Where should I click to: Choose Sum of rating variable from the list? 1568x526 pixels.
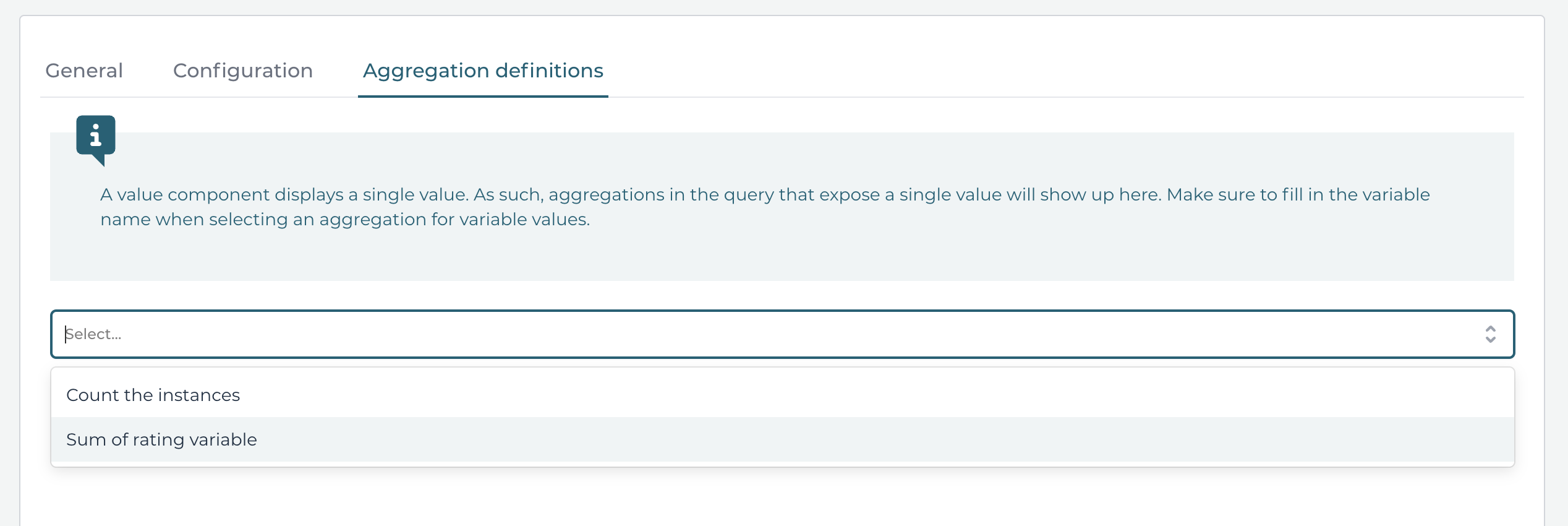[x=161, y=439]
